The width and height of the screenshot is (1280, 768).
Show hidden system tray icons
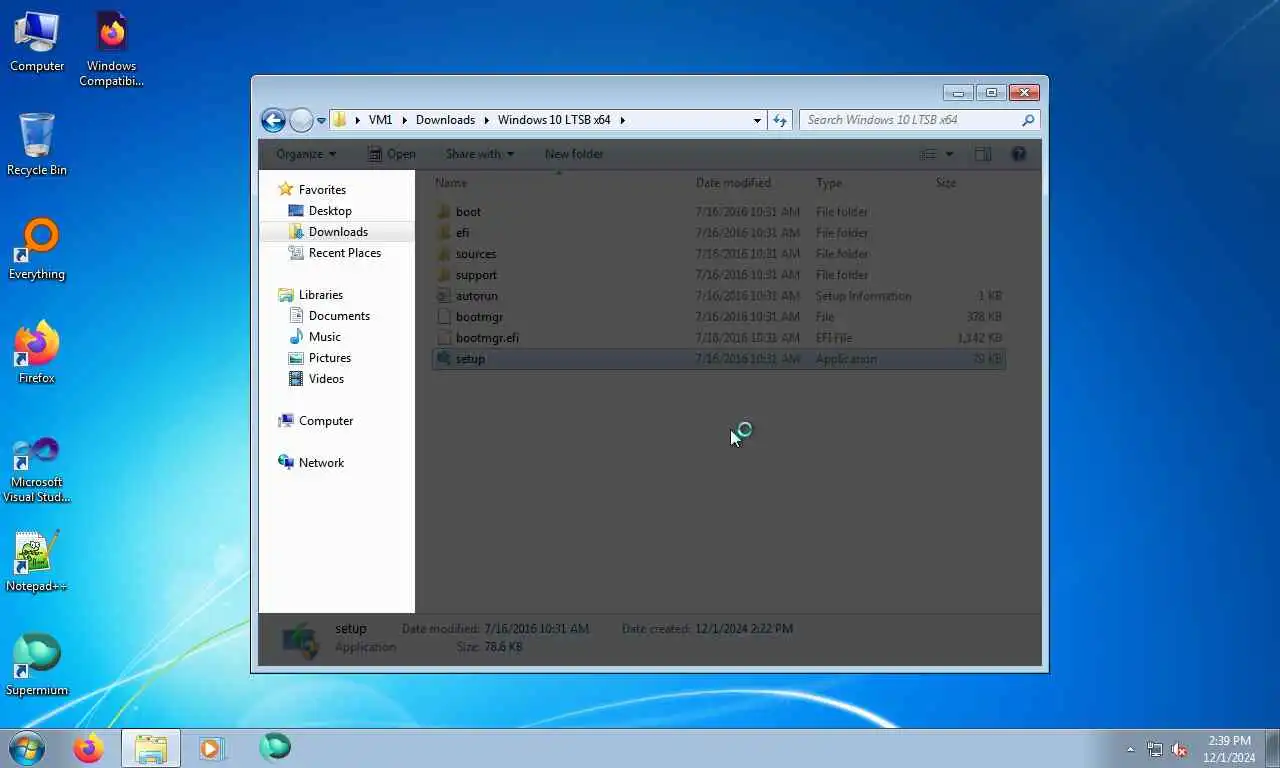(1130, 749)
